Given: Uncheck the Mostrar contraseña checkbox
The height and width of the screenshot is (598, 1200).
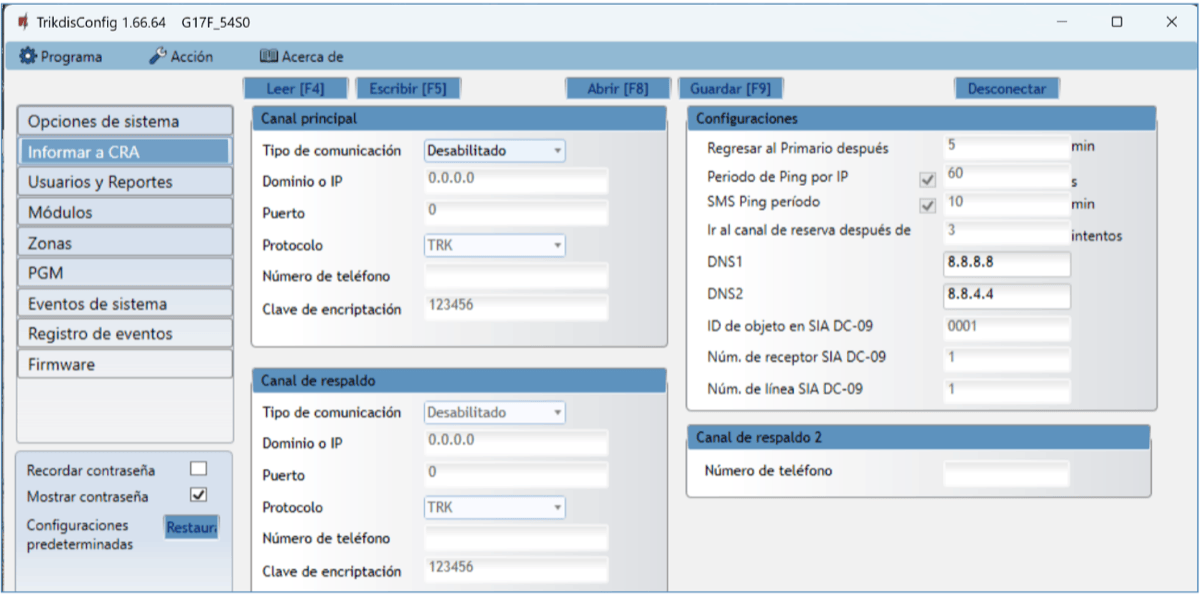Looking at the screenshot, I should [198, 495].
